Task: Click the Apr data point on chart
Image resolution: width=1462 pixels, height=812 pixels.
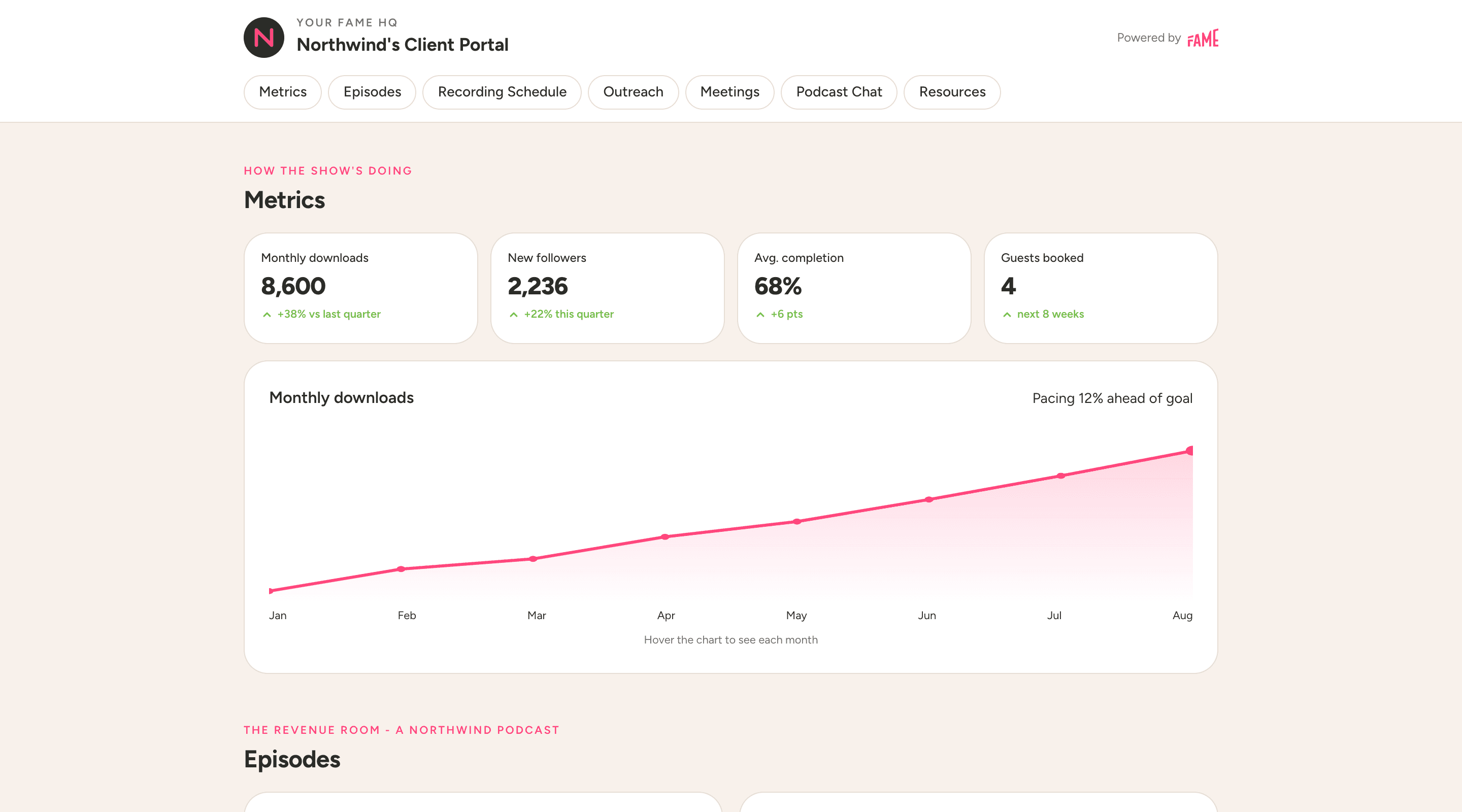Action: (664, 537)
